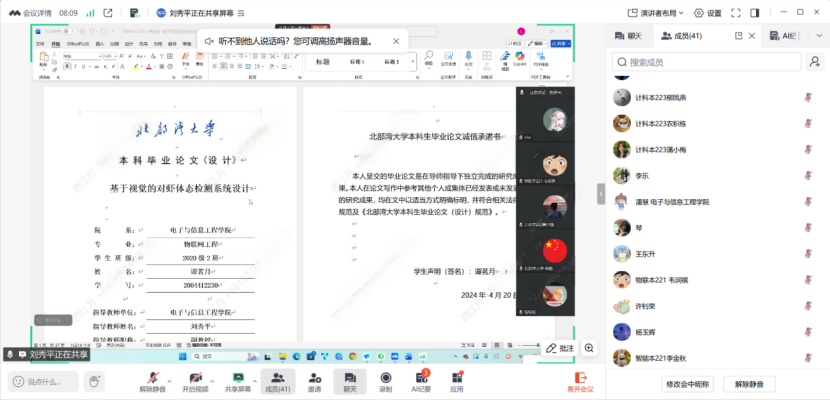Viewport: 830px width, 400px height.
Task: Start sharing with 共享屏幕 icon
Action: point(236,378)
